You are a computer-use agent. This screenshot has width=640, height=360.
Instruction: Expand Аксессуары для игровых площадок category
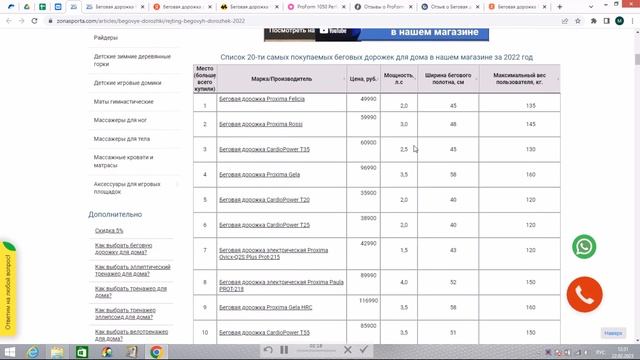coord(127,188)
